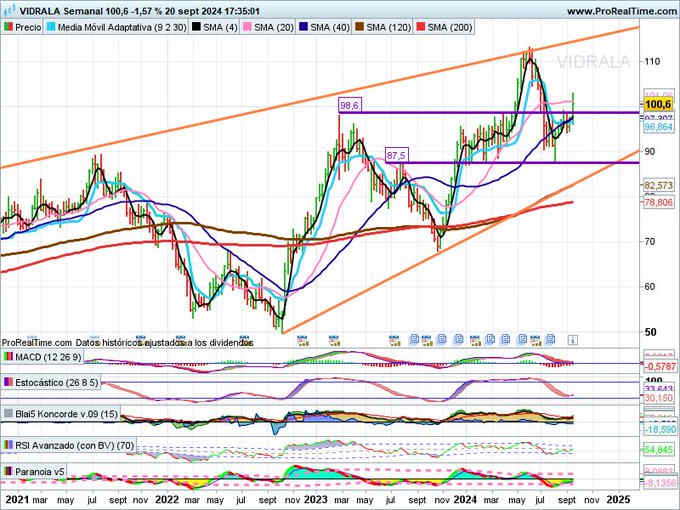Click the ProRealTime.com Datos históricos note
680x510 pixels.
click(128, 343)
